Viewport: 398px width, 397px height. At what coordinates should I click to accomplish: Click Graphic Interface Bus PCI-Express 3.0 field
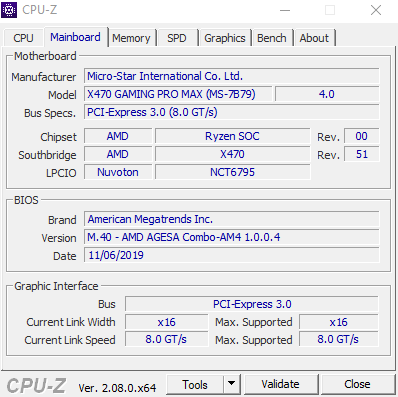point(252,304)
